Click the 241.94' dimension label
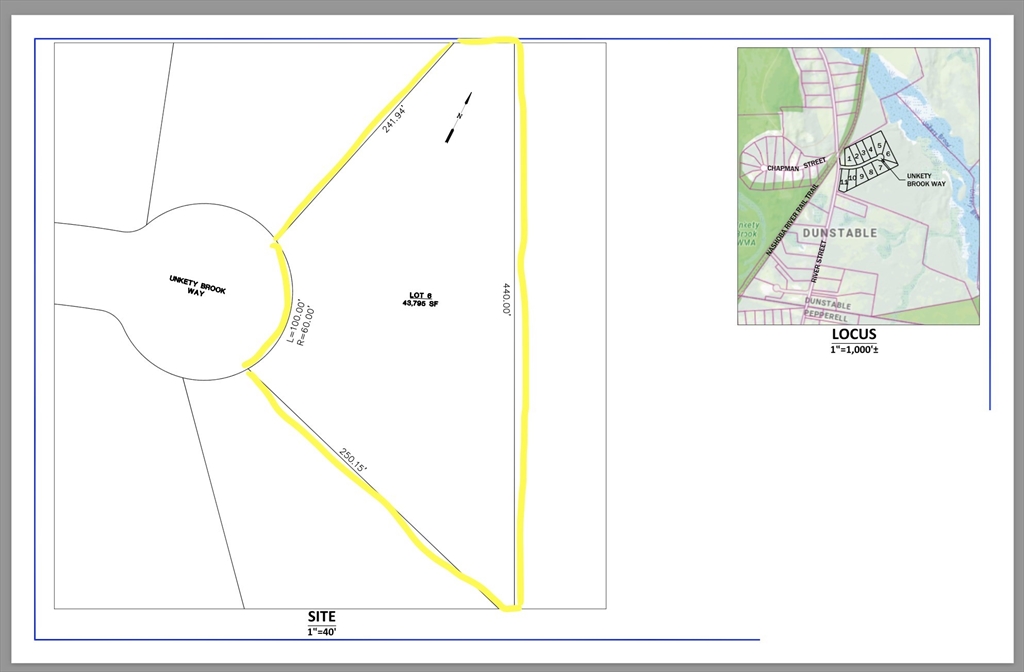Image resolution: width=1024 pixels, height=672 pixels. tap(394, 120)
